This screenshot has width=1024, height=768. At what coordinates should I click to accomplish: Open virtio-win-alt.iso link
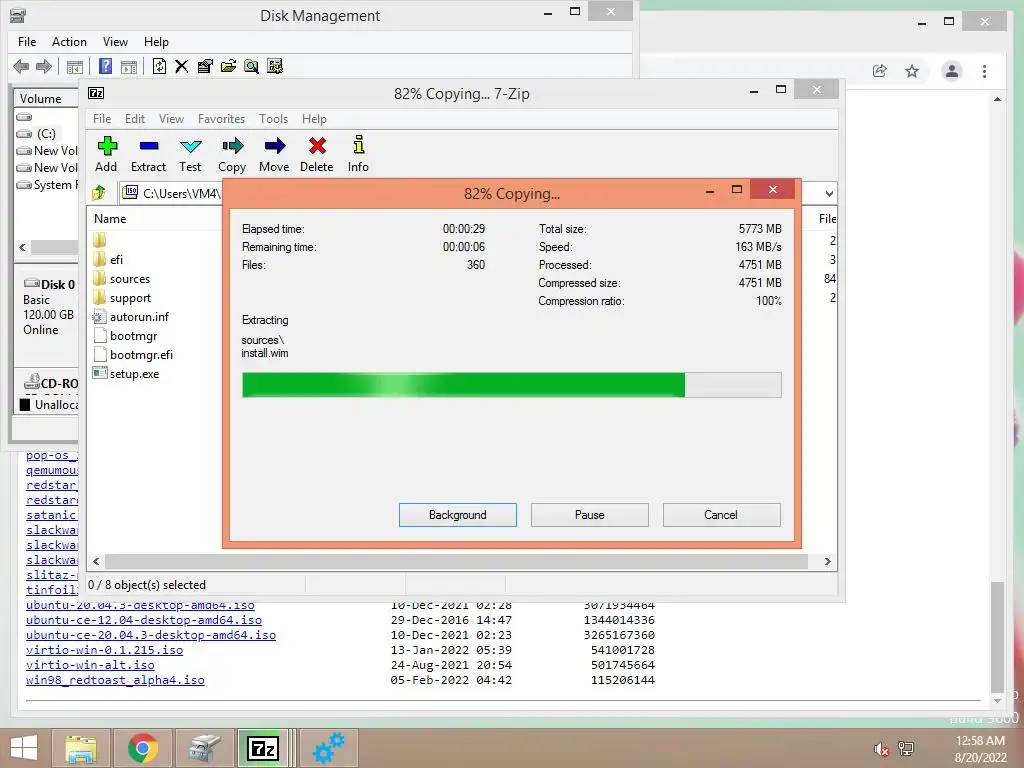point(90,665)
